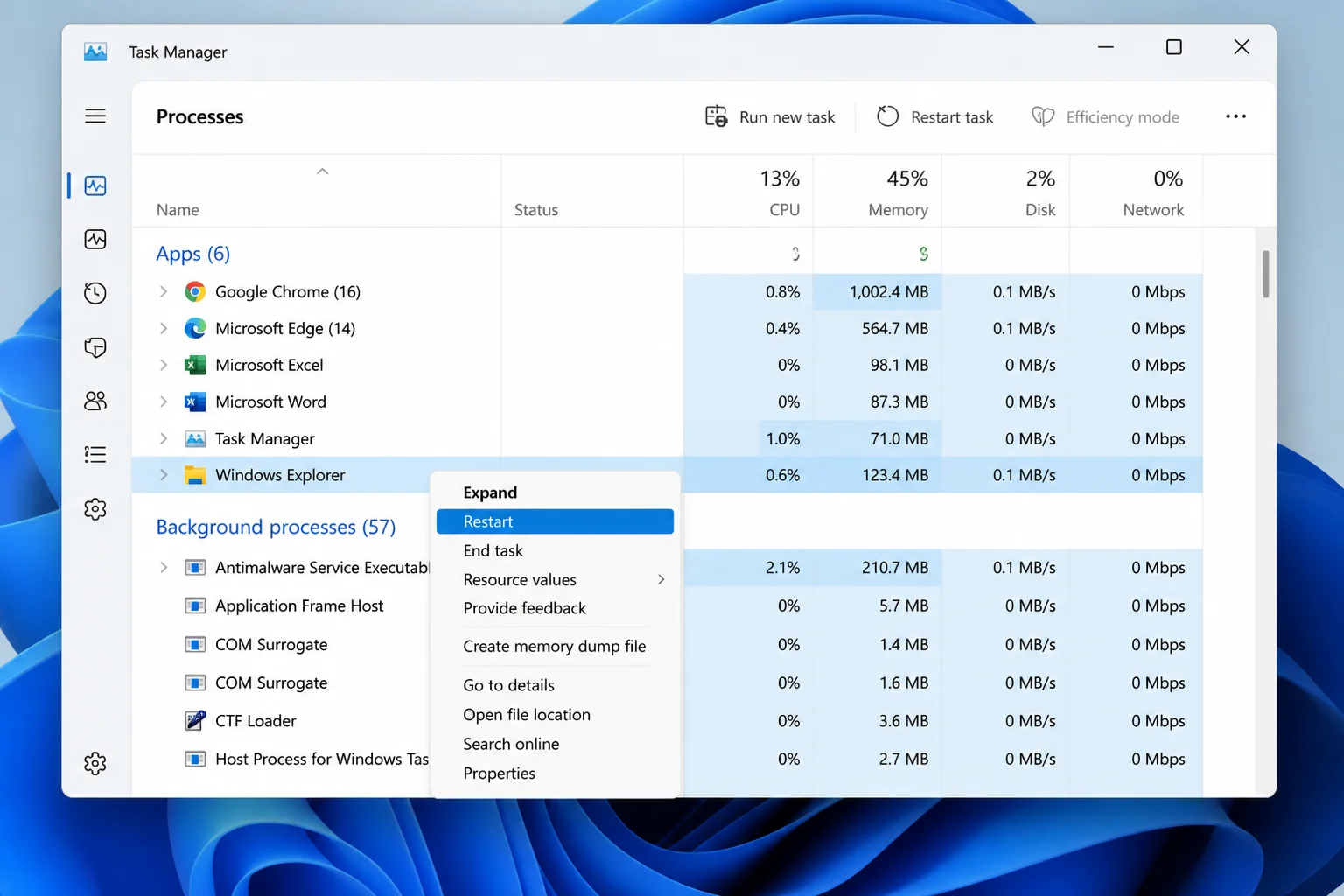
Task: Click the Task Manager title bar icon
Action: point(95,52)
